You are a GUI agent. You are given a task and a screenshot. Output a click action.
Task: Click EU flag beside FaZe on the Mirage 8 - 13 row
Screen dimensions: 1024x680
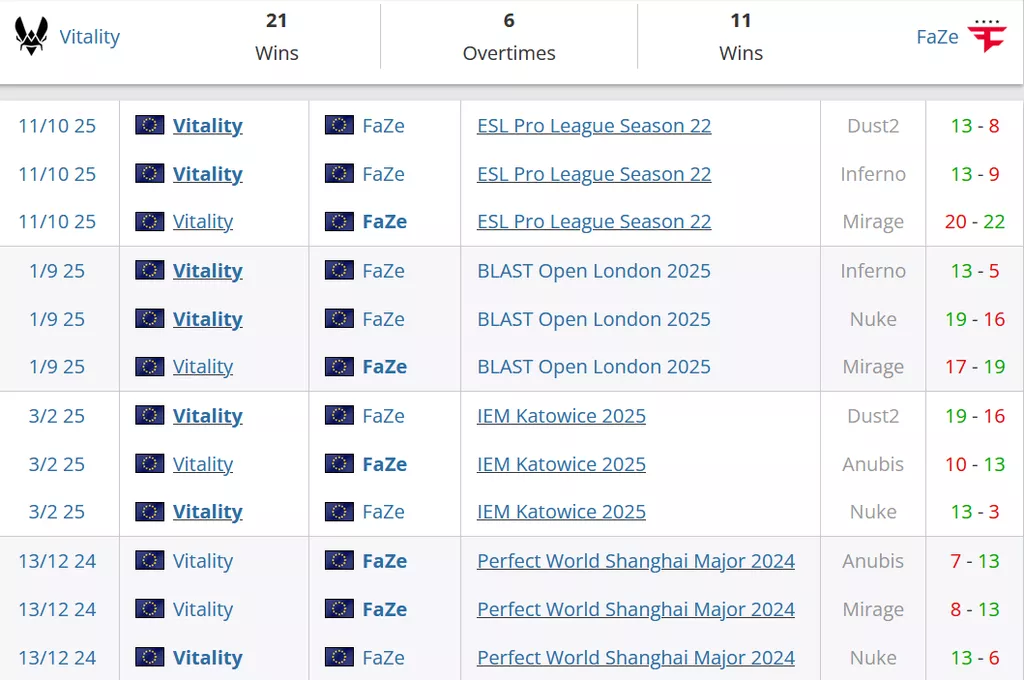339,610
